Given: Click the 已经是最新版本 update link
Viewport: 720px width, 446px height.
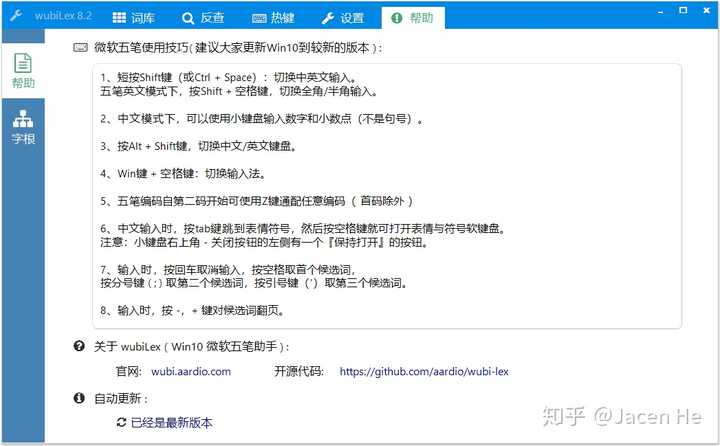Looking at the screenshot, I should click(x=171, y=423).
